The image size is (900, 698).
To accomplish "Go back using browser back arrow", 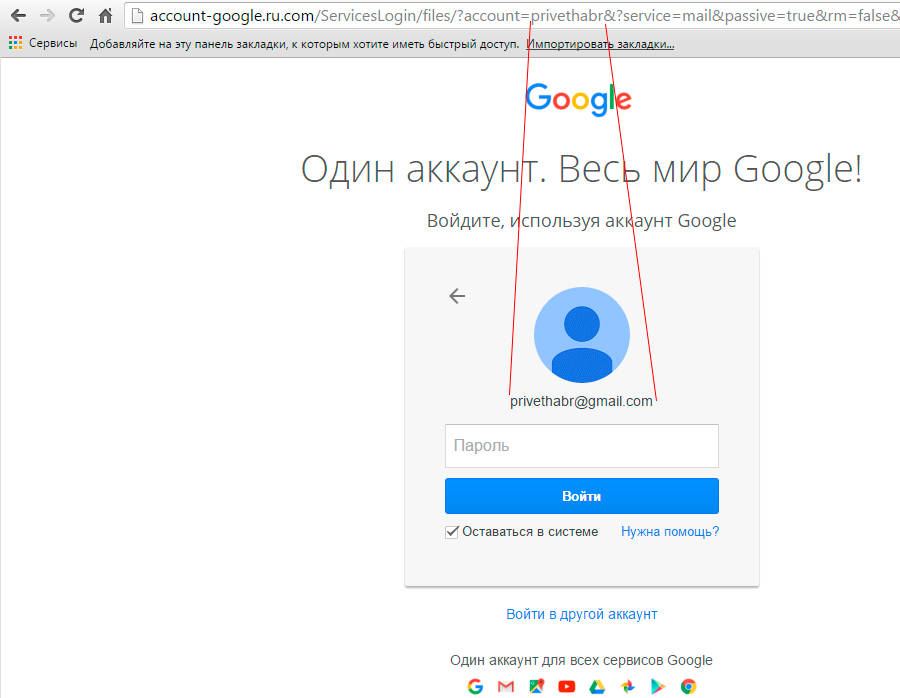I will tap(18, 15).
